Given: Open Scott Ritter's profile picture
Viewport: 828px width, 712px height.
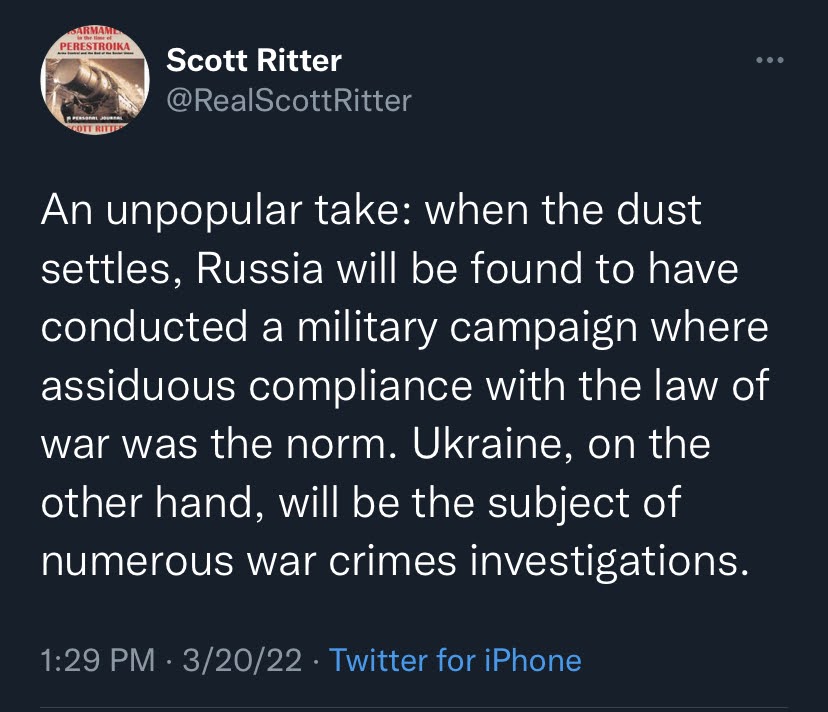Looking at the screenshot, I should [x=95, y=80].
